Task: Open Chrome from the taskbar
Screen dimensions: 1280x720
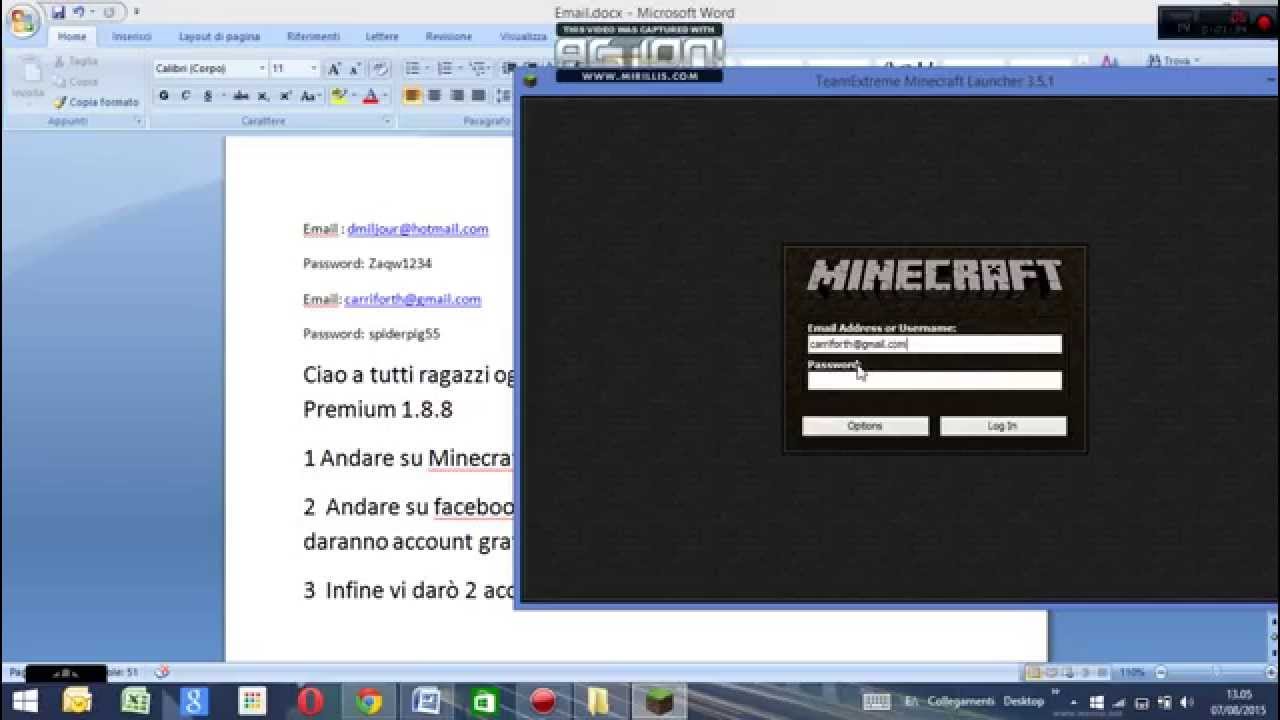Action: 369,701
